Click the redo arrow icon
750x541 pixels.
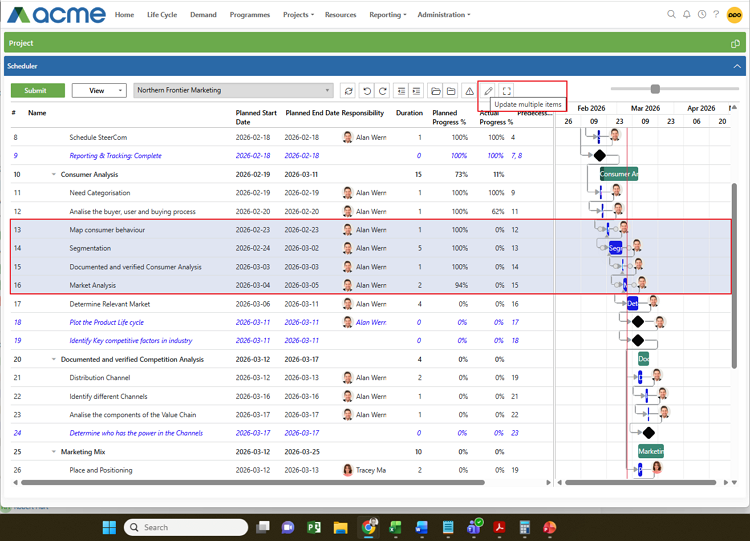pyautogui.click(x=383, y=91)
